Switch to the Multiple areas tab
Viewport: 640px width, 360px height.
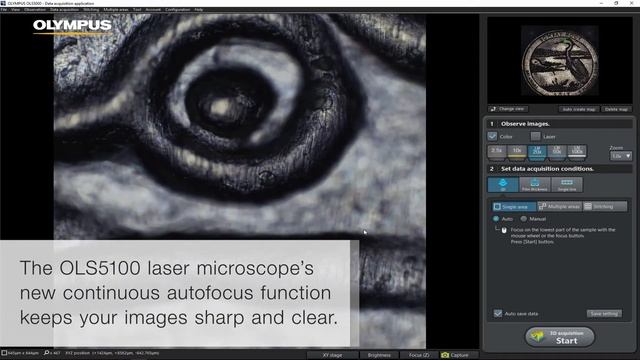(x=560, y=207)
